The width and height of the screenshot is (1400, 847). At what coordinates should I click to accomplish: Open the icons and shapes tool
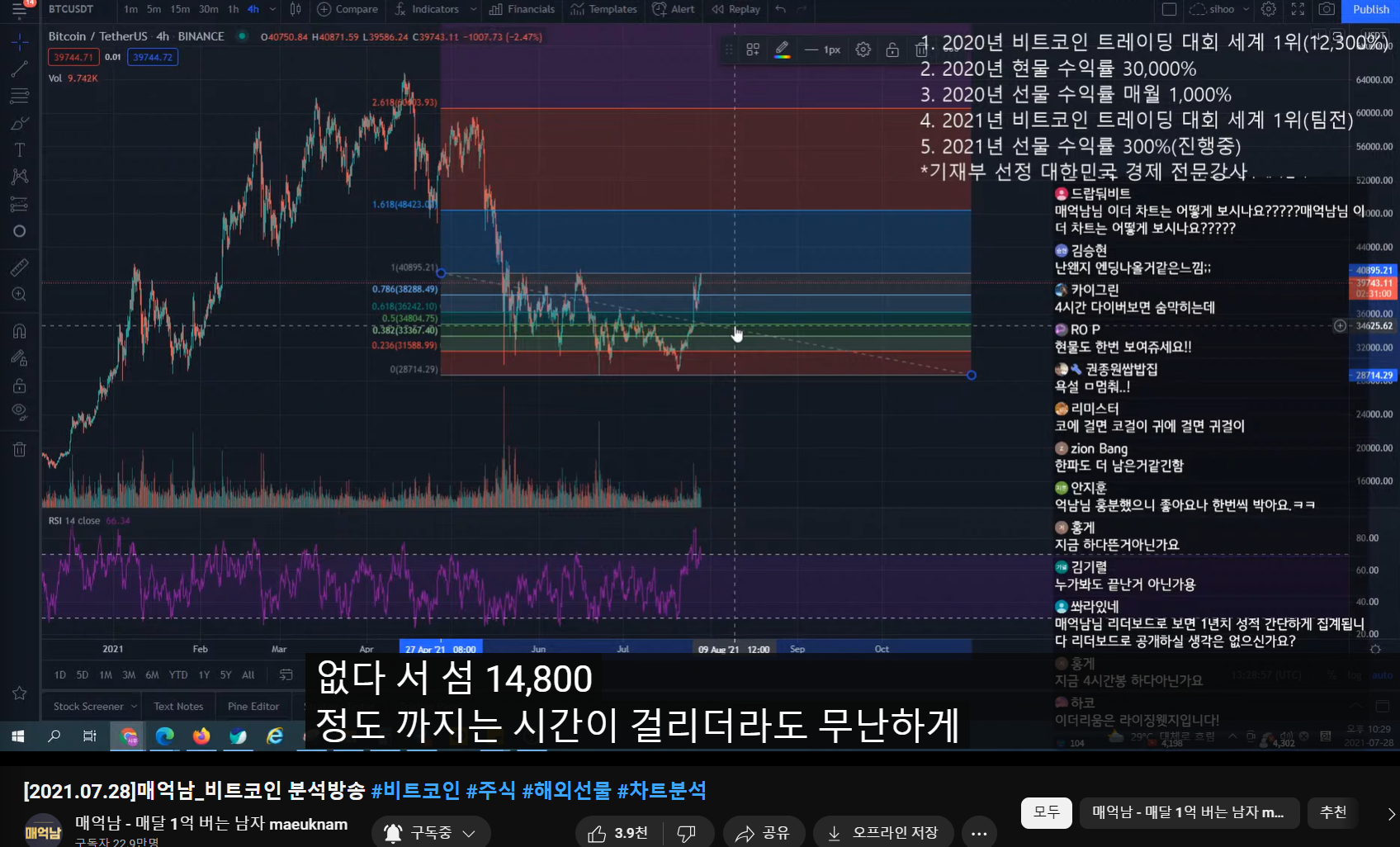[20, 231]
